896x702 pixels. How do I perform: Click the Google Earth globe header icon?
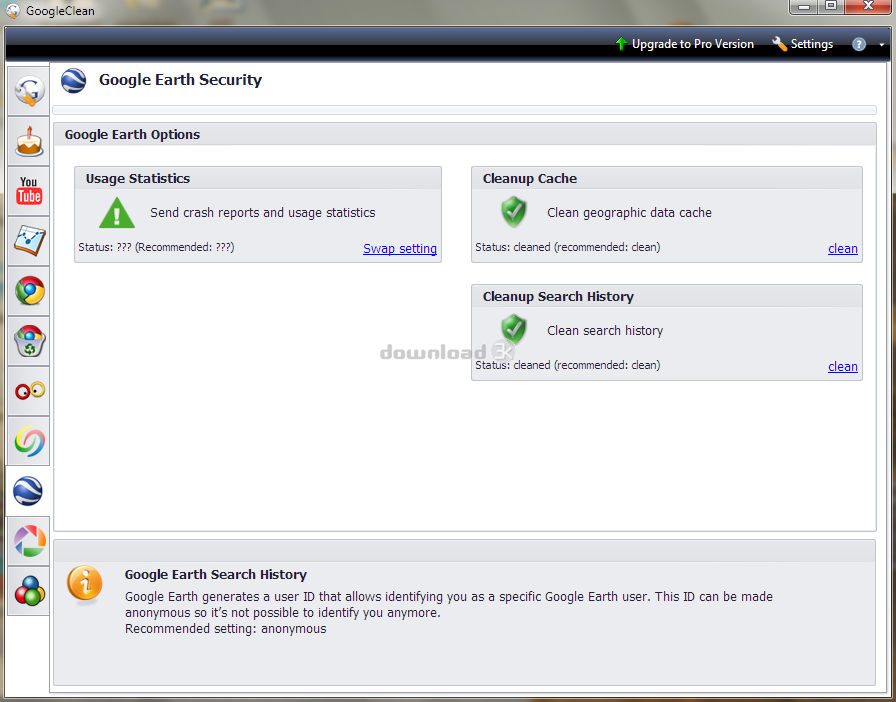(x=74, y=81)
